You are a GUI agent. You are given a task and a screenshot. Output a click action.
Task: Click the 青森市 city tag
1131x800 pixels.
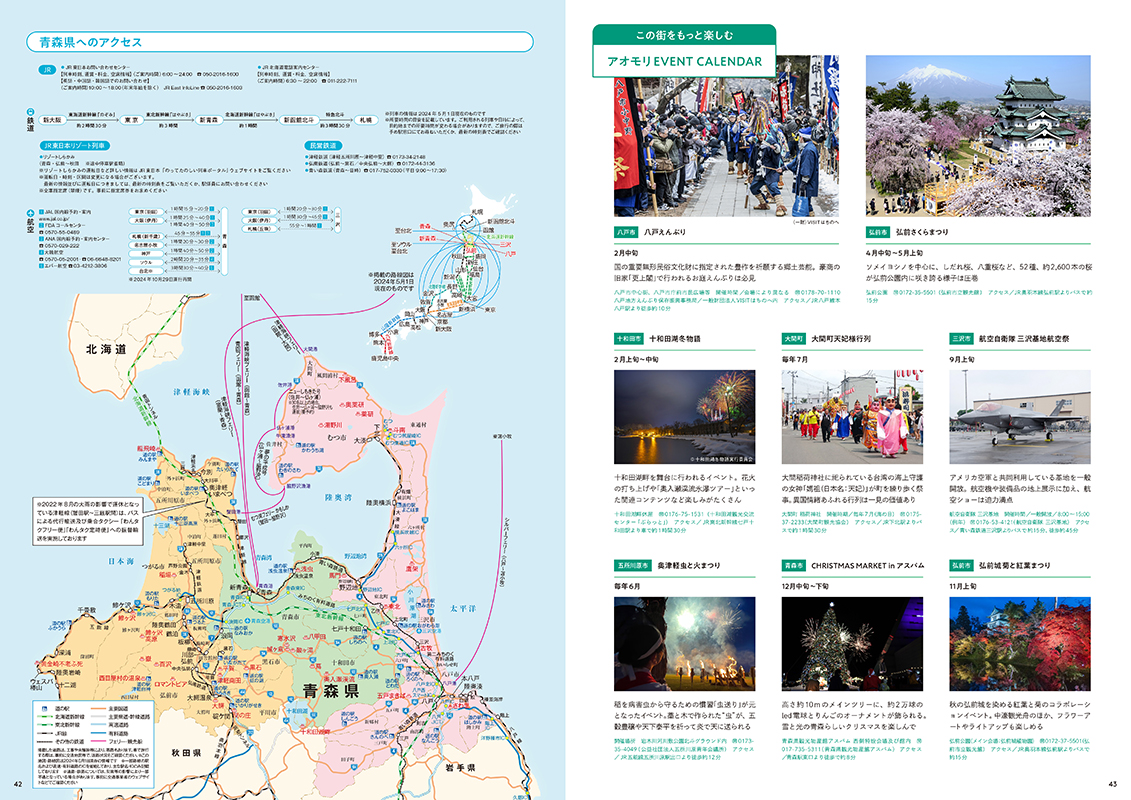(x=793, y=566)
